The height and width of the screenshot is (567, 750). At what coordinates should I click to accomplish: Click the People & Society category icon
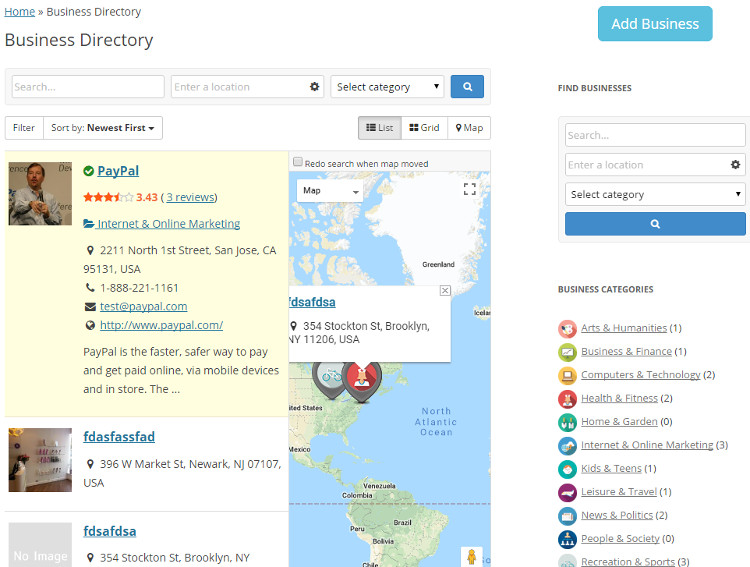click(567, 539)
